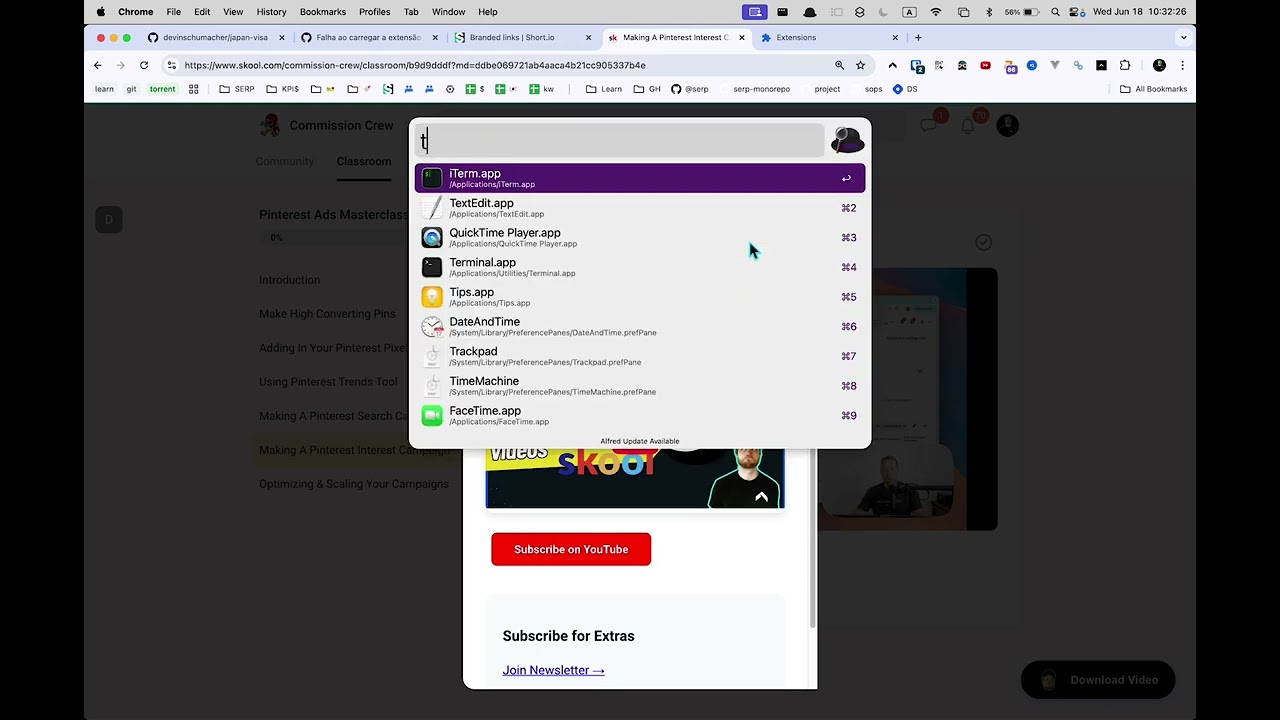Open DateAndTime preference pane result
1280x720 pixels.
(640, 327)
